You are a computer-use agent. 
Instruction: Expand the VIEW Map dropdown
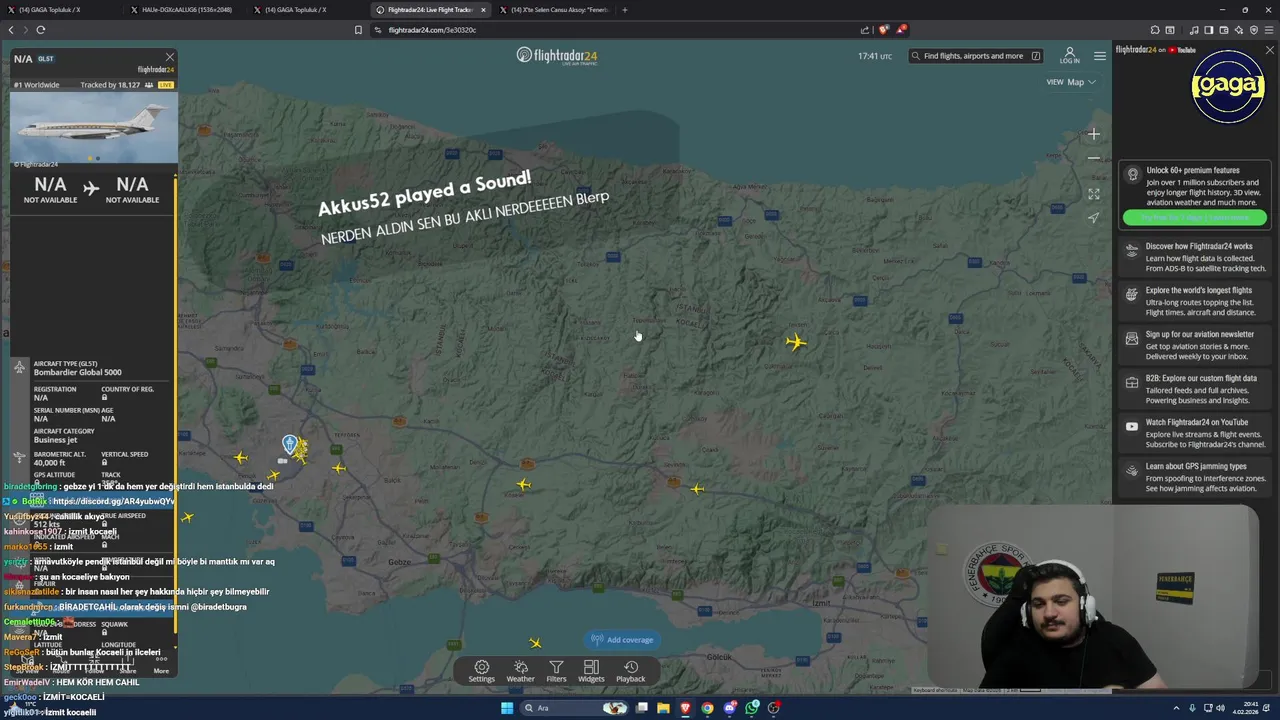1071,82
